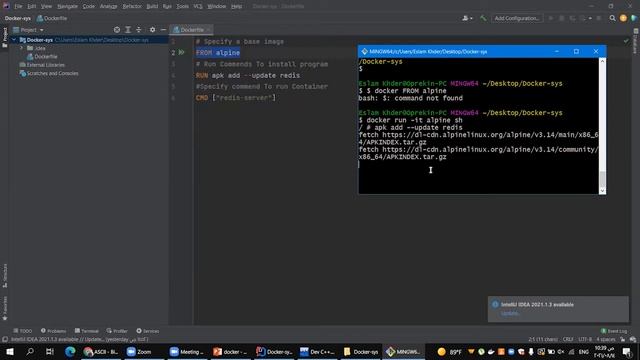640x360 pixels.
Task: Click the Collapse All icon in the Project panel
Action: tap(139, 30)
